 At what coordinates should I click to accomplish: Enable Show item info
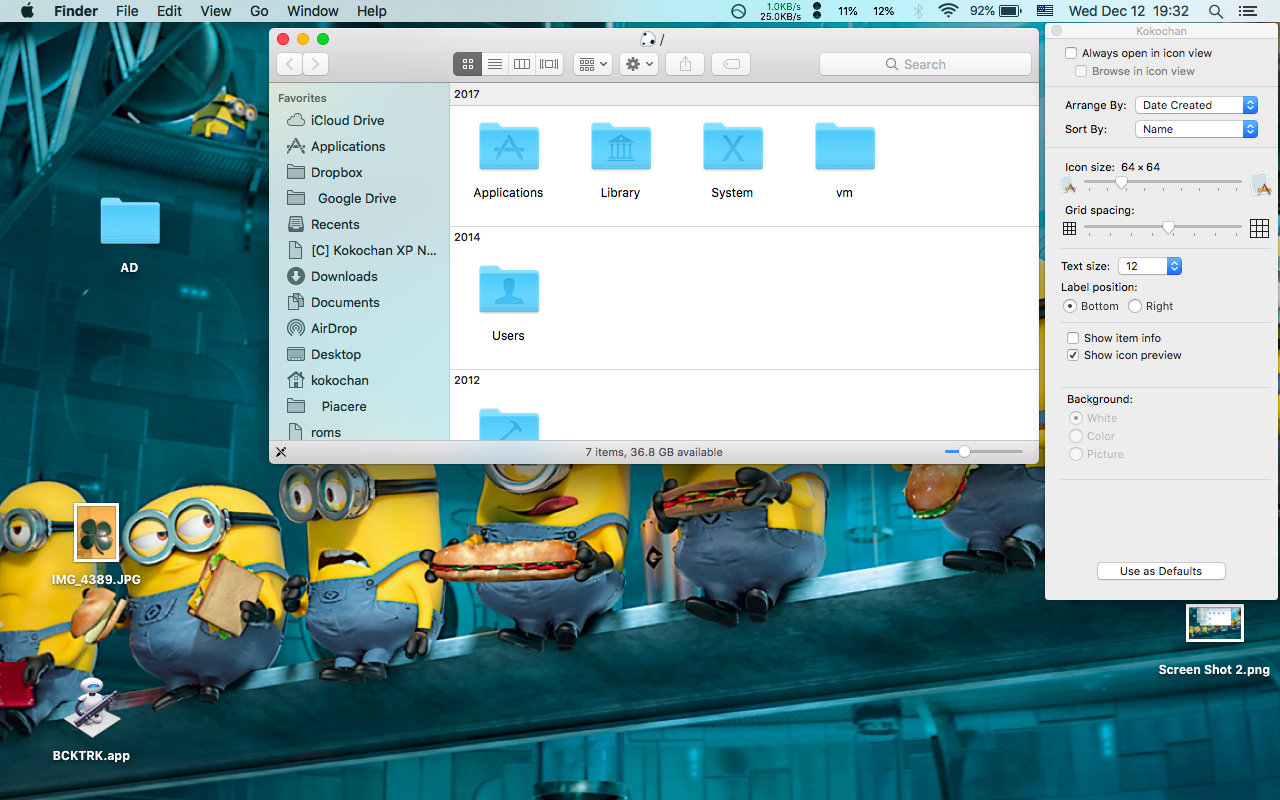point(1073,338)
